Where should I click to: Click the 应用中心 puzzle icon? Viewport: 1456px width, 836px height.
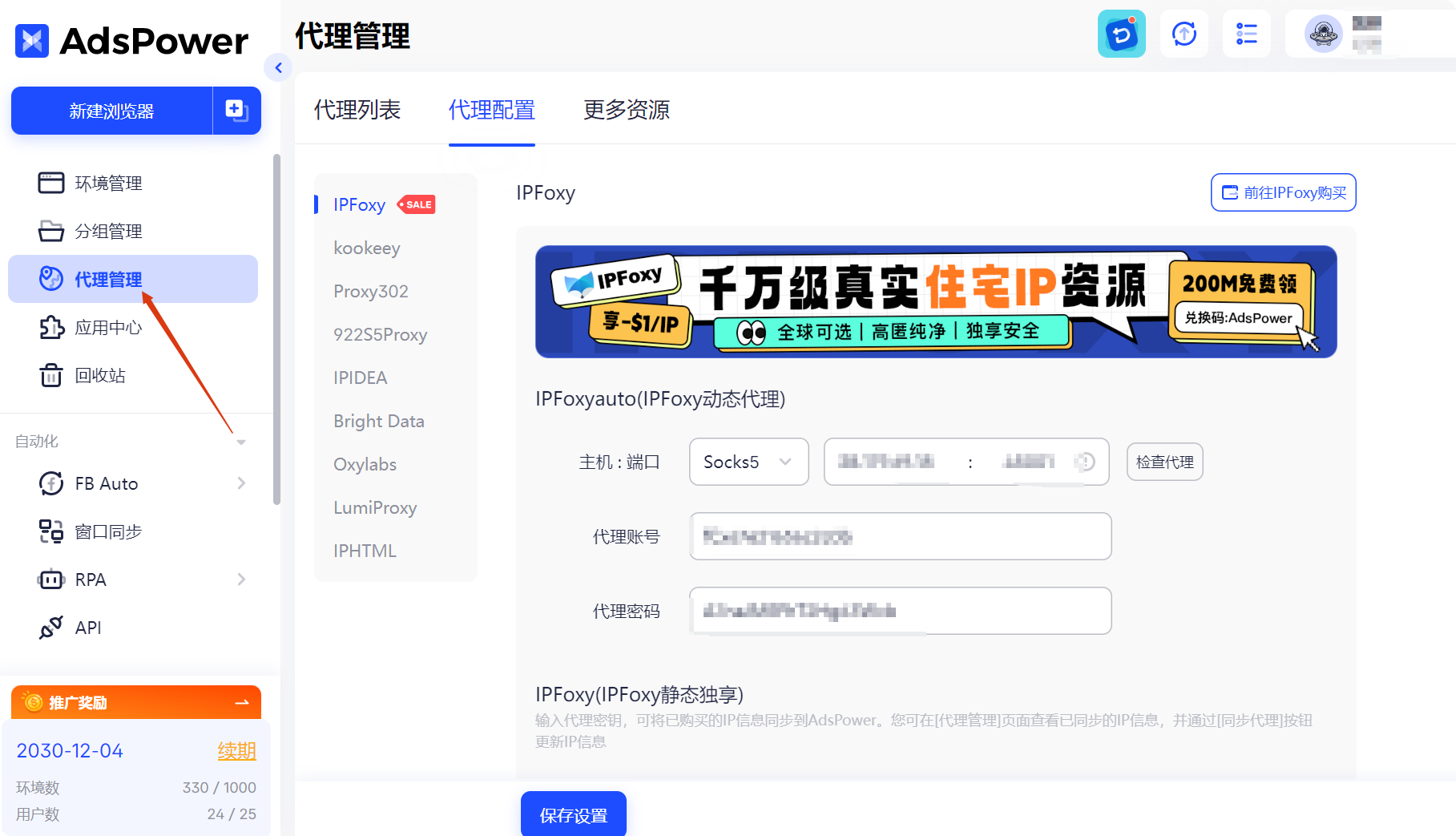51,327
